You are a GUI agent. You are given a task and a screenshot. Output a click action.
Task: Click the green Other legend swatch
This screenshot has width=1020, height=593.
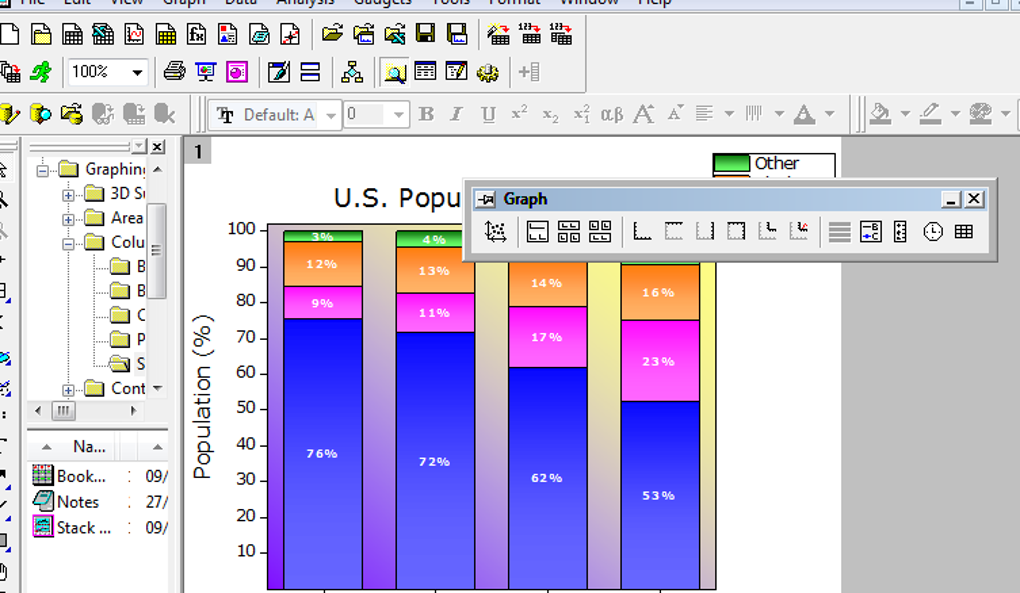pyautogui.click(x=731, y=163)
